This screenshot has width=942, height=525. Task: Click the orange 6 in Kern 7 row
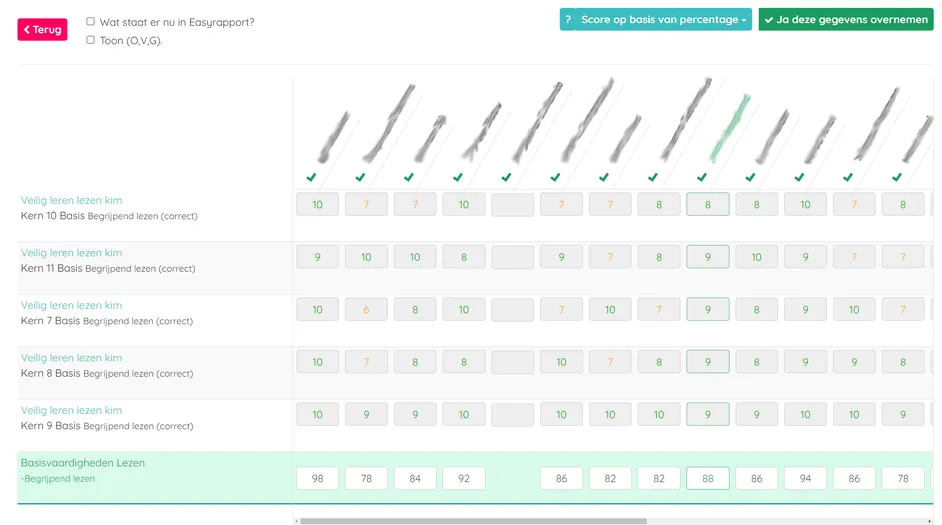(x=366, y=309)
